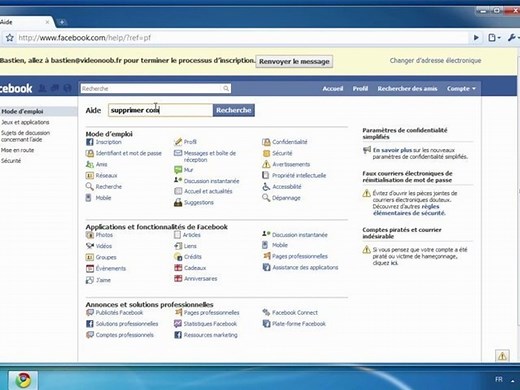Viewport: 520px width, 390px height.
Task: Close the Aide browser tab
Action: pyautogui.click(x=47, y=22)
